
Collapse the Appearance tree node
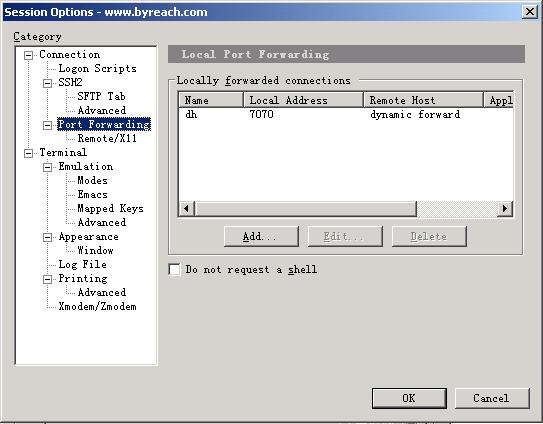(47, 237)
